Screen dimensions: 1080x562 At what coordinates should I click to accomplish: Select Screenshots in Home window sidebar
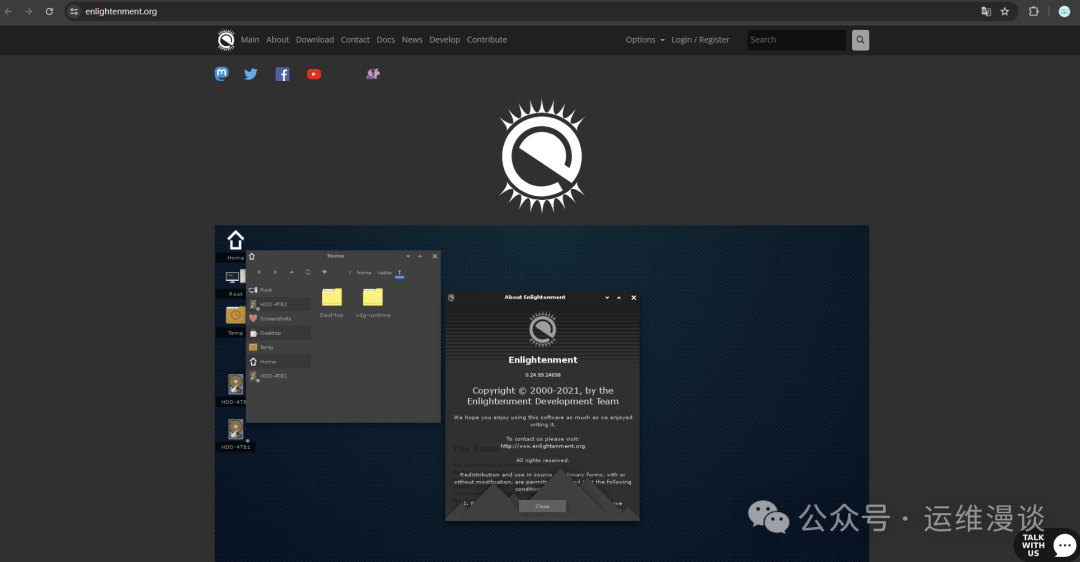[279, 318]
